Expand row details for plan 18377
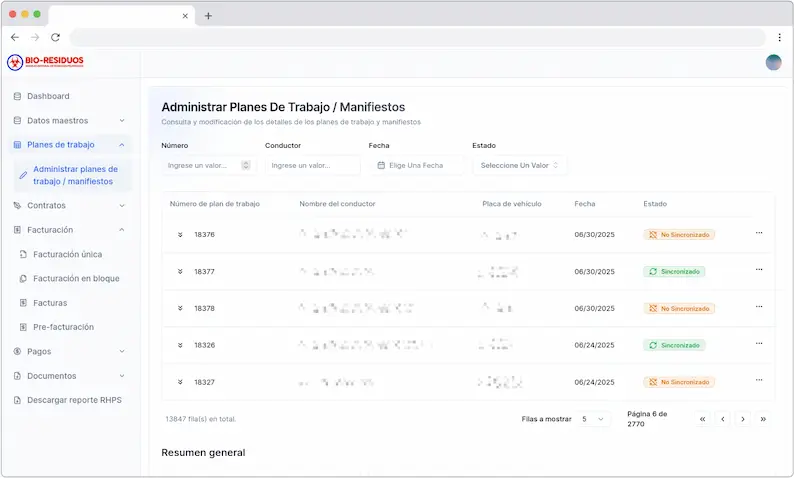The width and height of the screenshot is (794, 478). (181, 271)
